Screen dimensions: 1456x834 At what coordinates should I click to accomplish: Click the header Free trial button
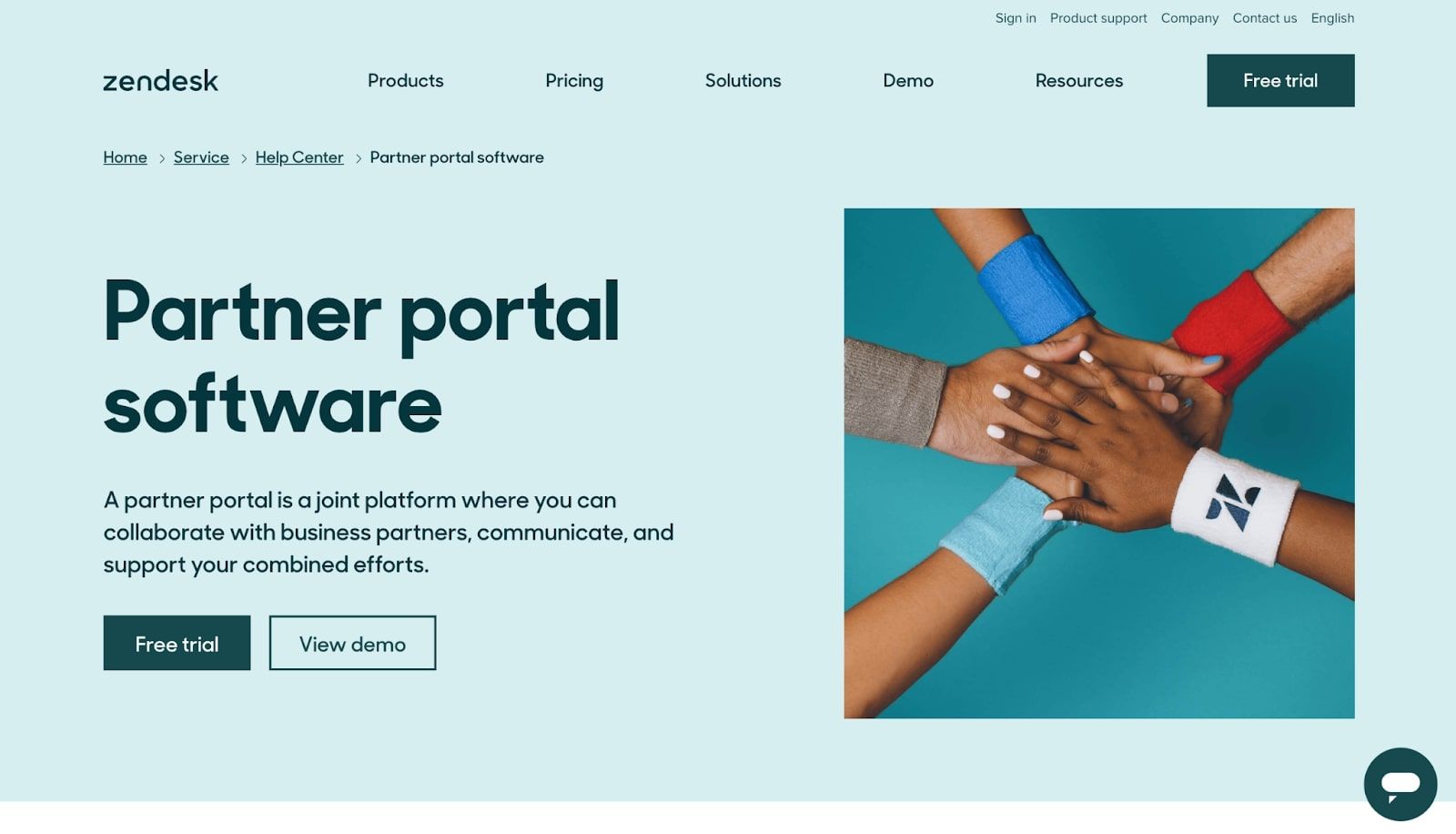pyautogui.click(x=1280, y=80)
